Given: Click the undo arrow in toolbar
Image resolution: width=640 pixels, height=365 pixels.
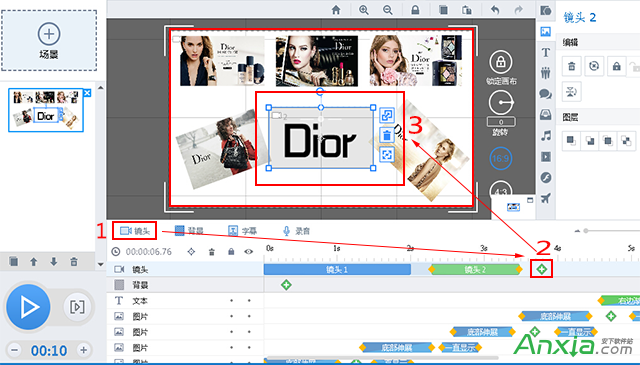Looking at the screenshot, I should point(495,10).
